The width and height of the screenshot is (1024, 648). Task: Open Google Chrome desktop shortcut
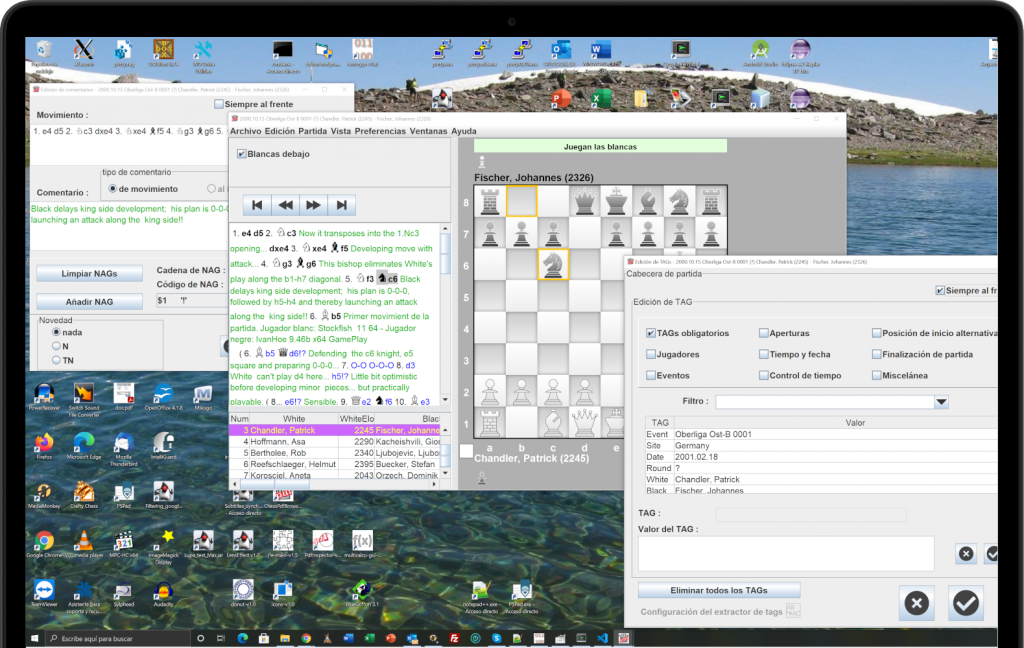[44, 543]
